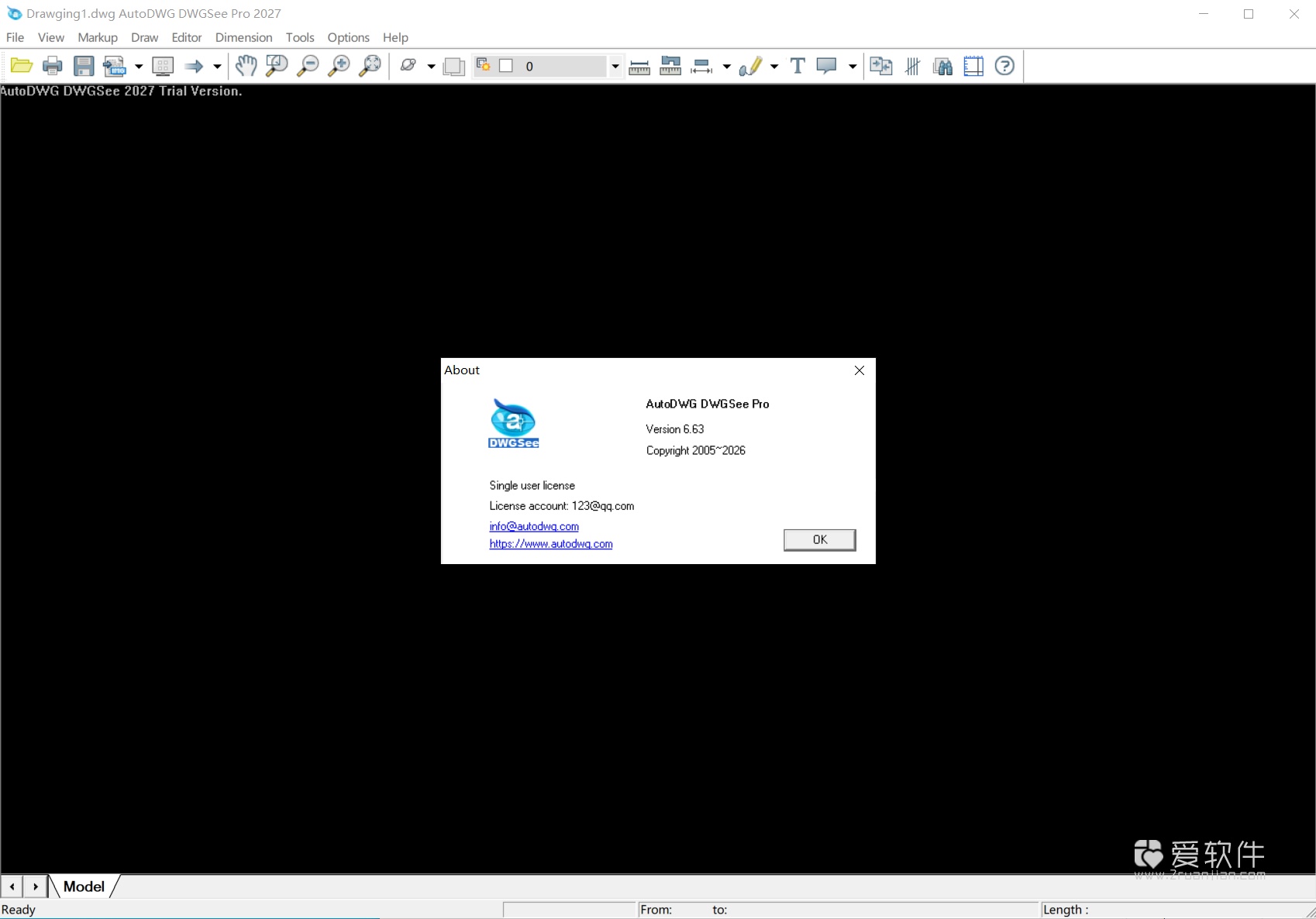The image size is (1316, 919).
Task: Select the measure distance ruler tool
Action: pos(639,66)
